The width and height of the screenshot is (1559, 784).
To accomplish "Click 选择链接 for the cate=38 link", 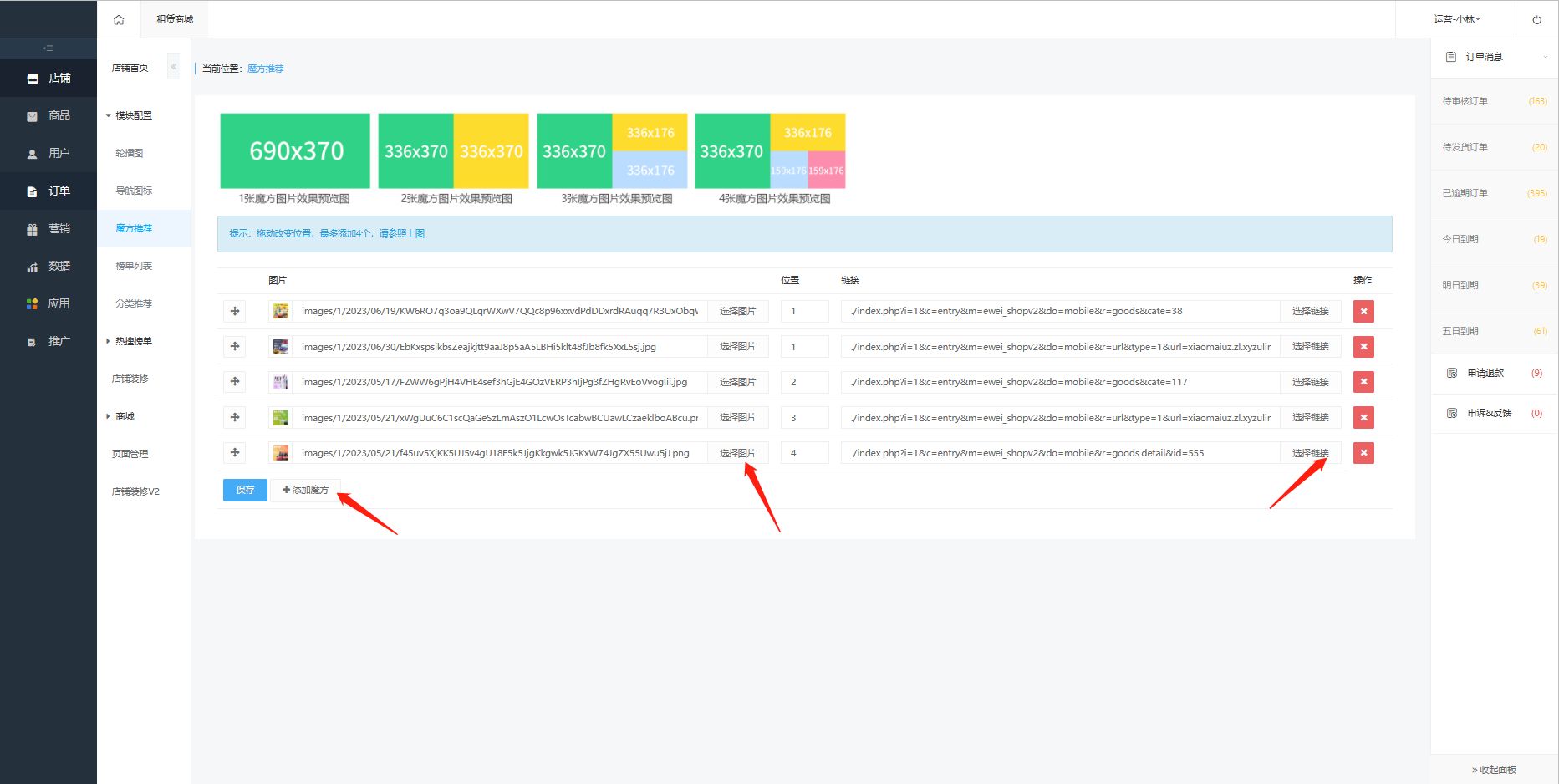I will click(x=1311, y=311).
